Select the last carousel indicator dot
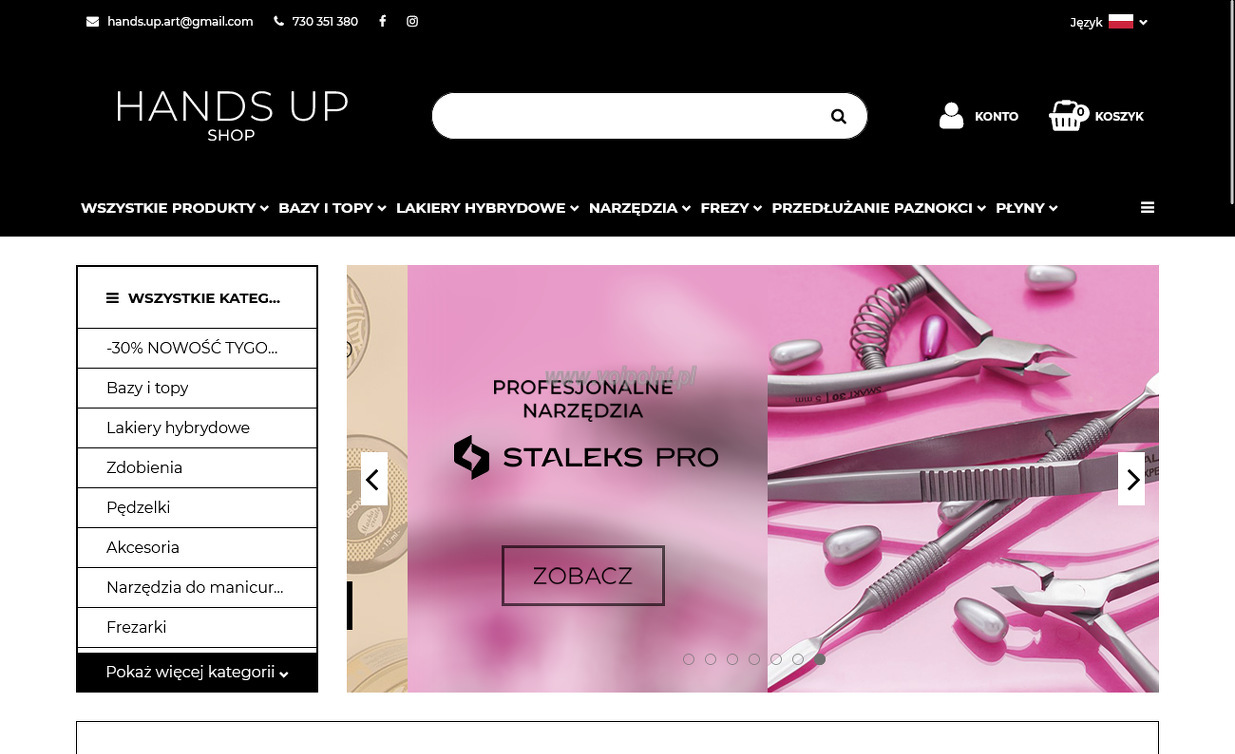 (820, 659)
